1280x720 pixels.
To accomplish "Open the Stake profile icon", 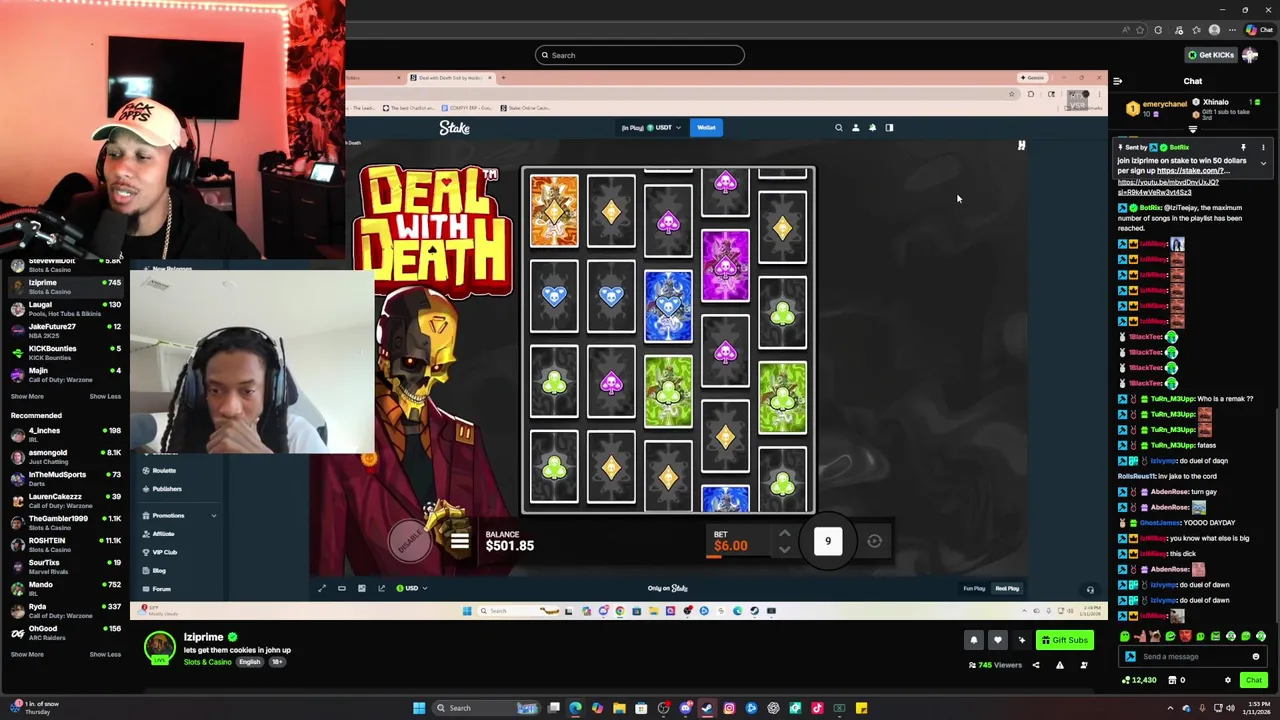I will [855, 127].
